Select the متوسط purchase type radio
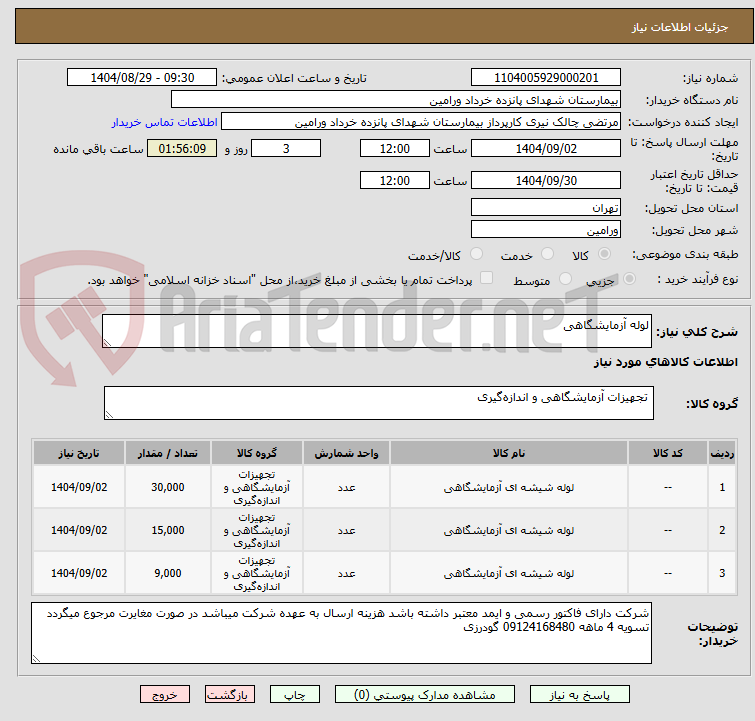Image resolution: width=755 pixels, height=721 pixels. [x=565, y=279]
